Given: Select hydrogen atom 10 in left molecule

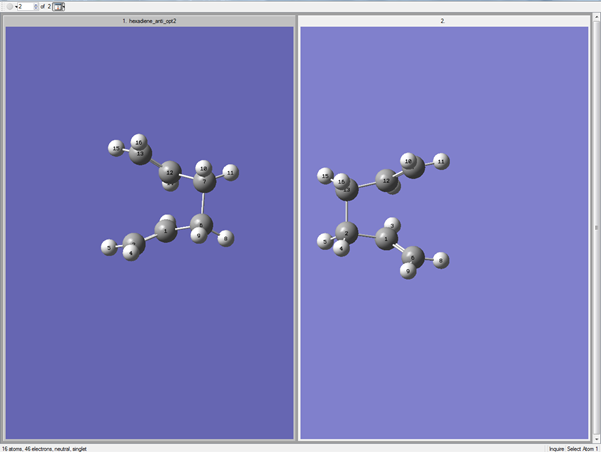Looking at the screenshot, I should 204,168.
